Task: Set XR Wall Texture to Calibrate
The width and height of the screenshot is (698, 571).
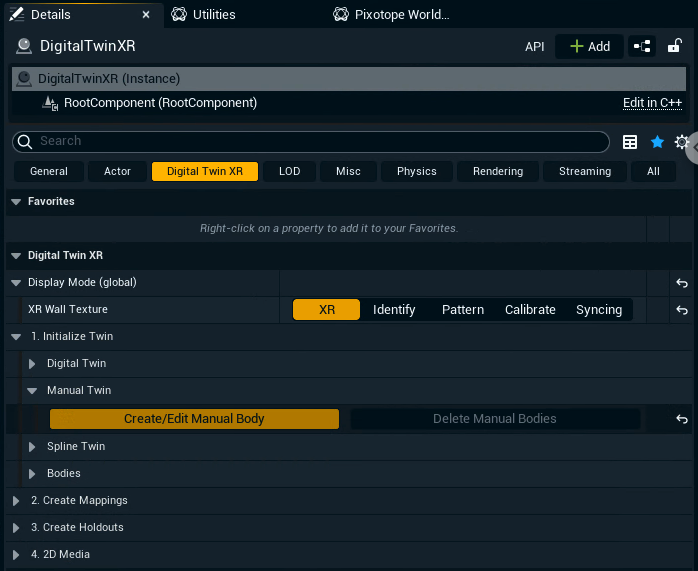Action: point(530,310)
